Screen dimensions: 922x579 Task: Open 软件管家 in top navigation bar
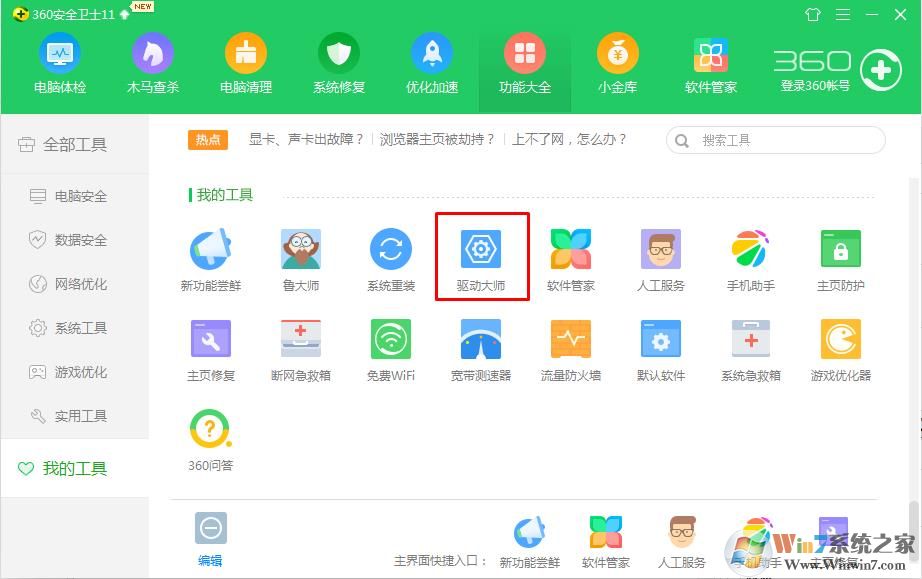(711, 64)
